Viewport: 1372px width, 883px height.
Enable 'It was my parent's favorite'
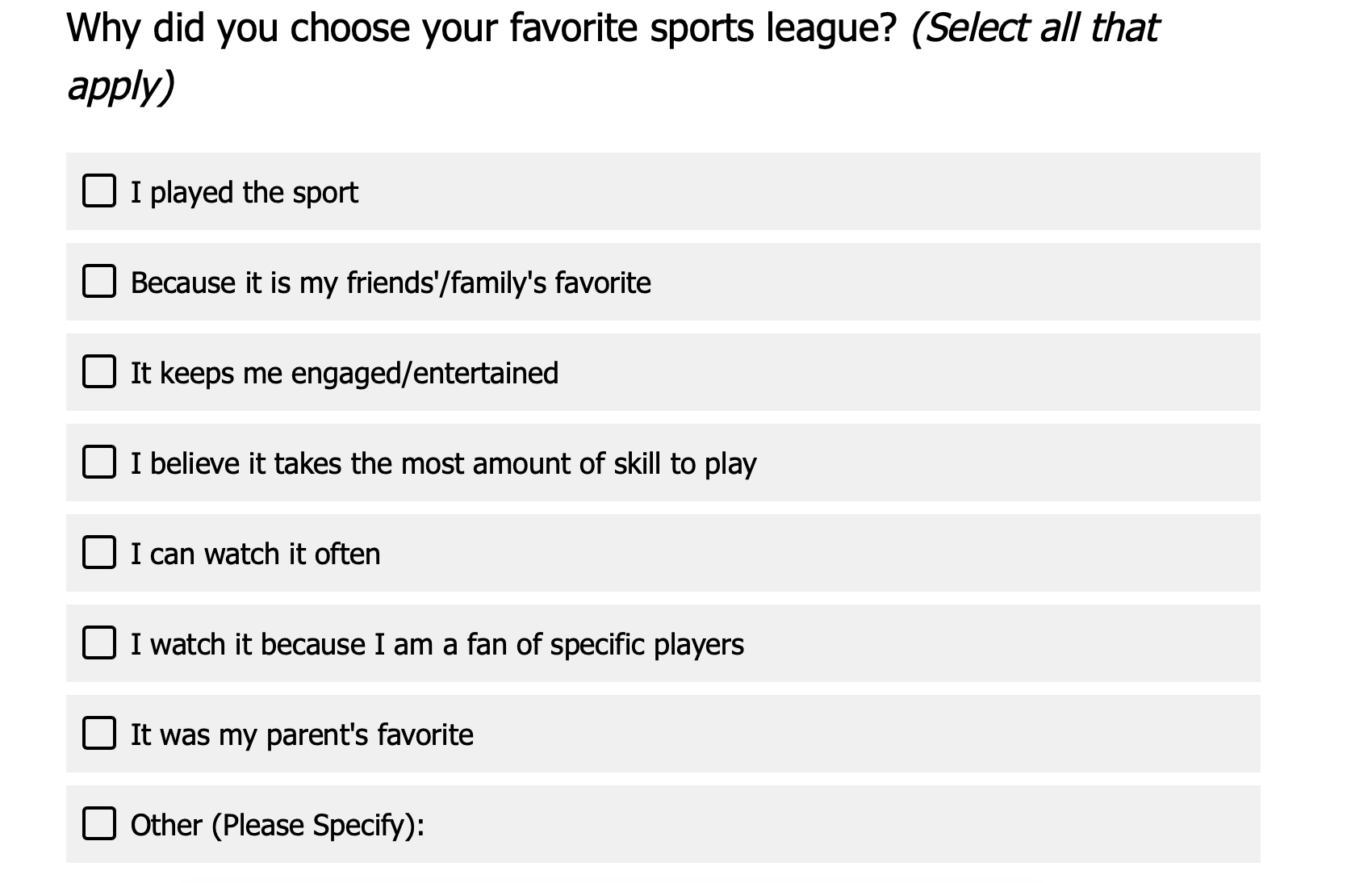tap(98, 734)
